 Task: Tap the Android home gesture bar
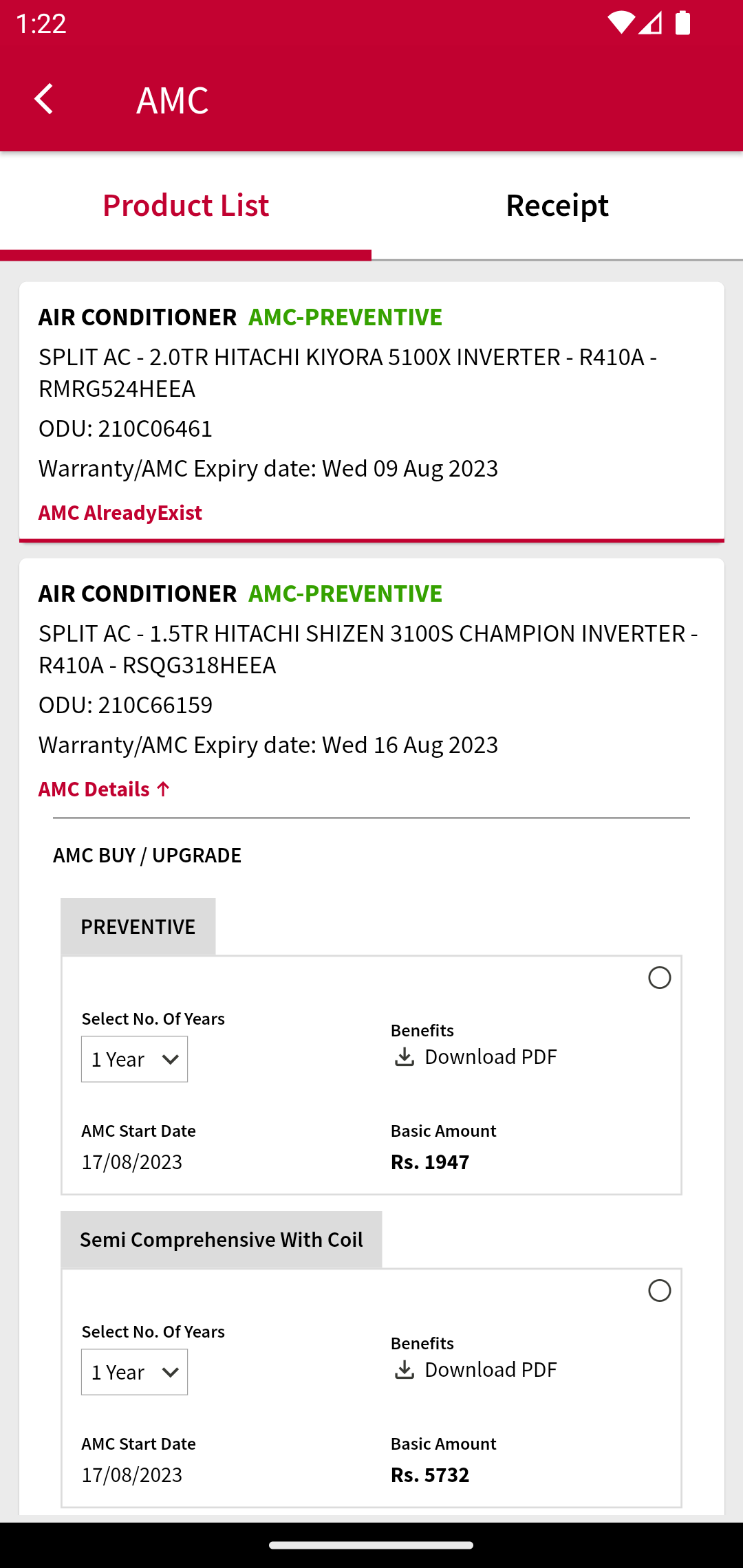371,1545
